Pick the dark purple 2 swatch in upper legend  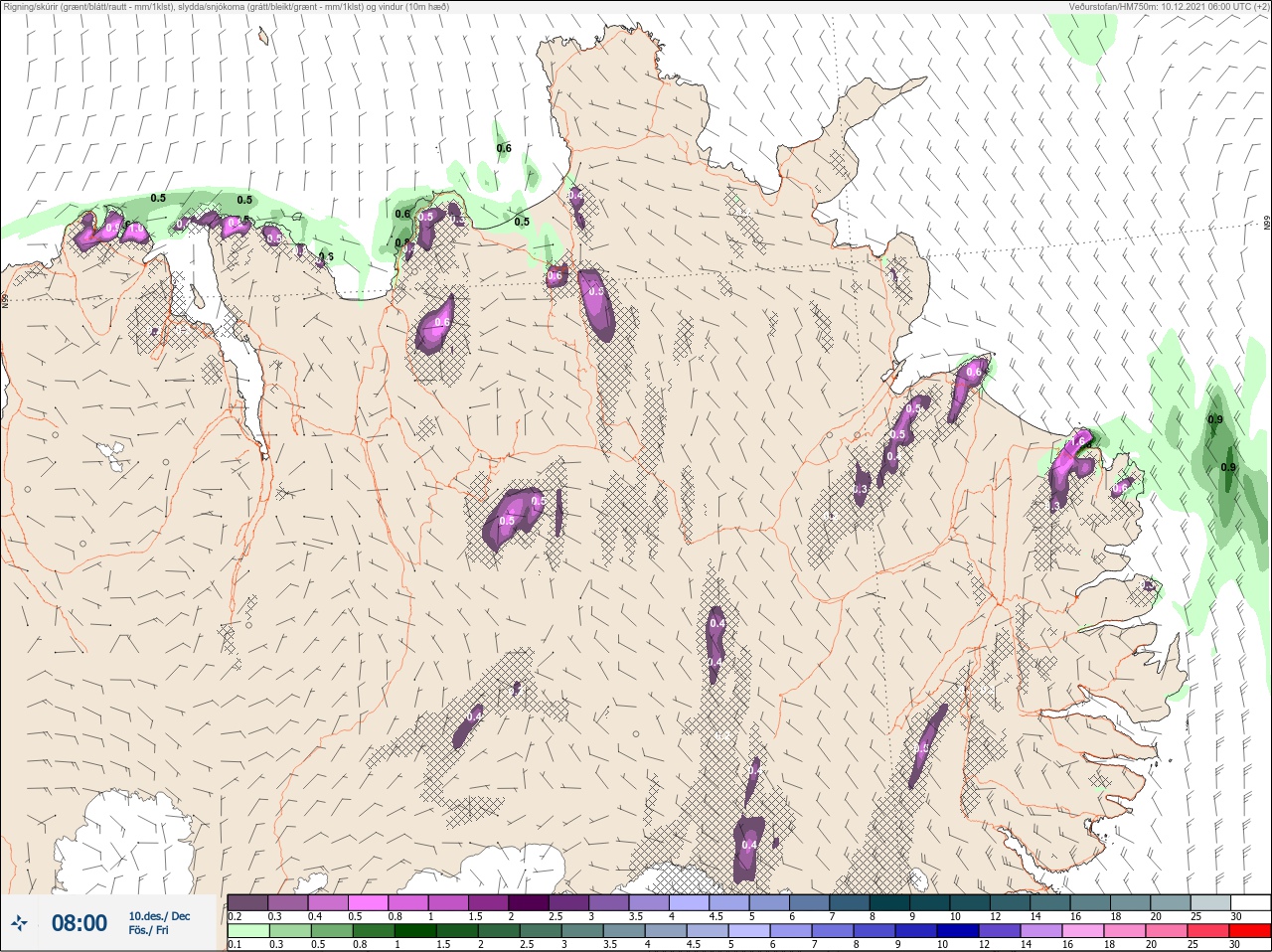click(530, 902)
